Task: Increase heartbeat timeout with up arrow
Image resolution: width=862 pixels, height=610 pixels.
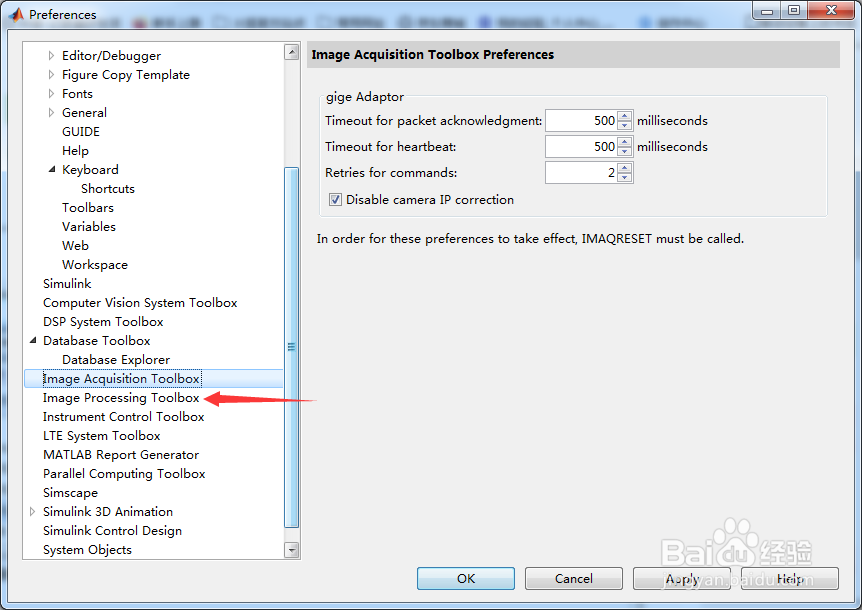Action: pyautogui.click(x=625, y=142)
